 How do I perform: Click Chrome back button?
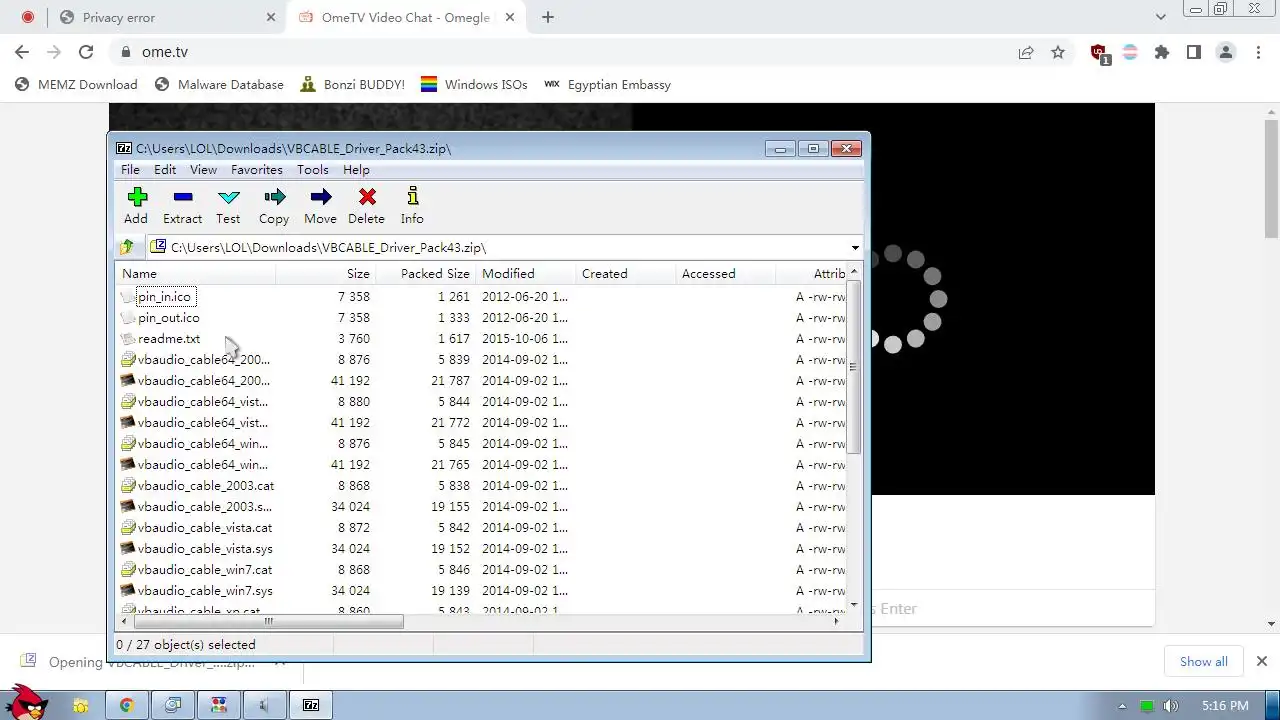click(22, 52)
